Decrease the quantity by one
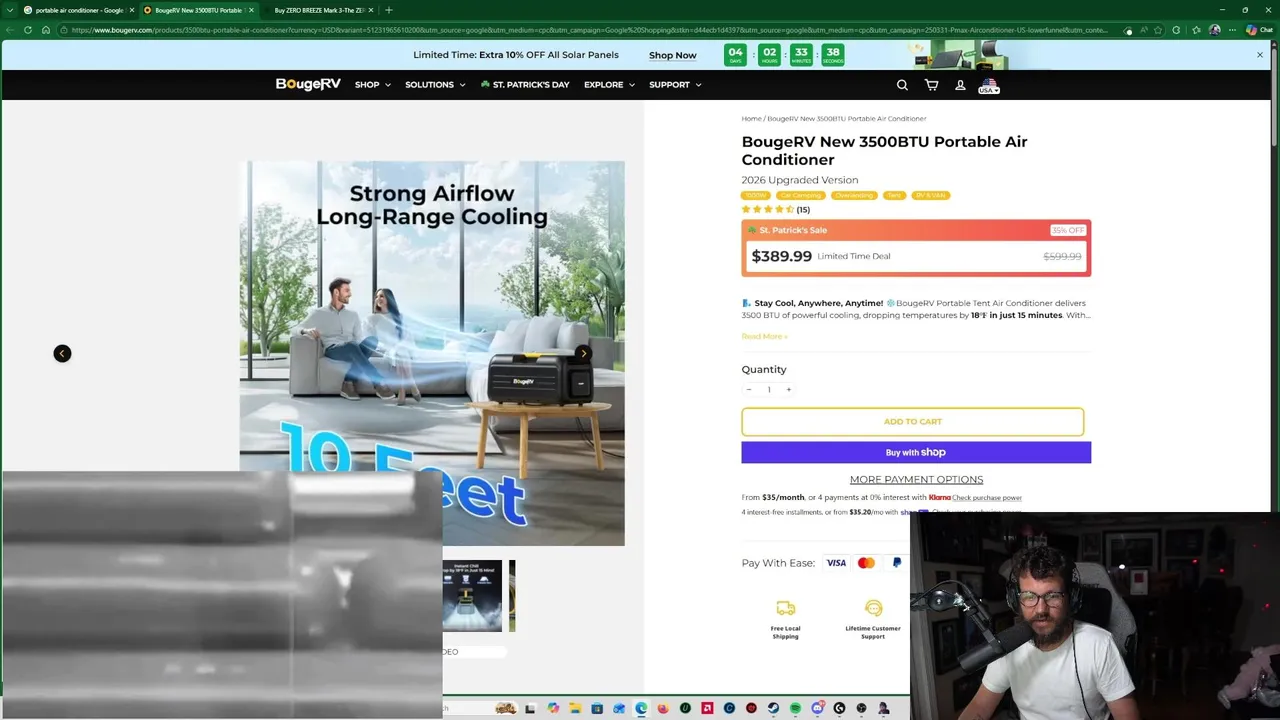The image size is (1280, 720). click(749, 389)
